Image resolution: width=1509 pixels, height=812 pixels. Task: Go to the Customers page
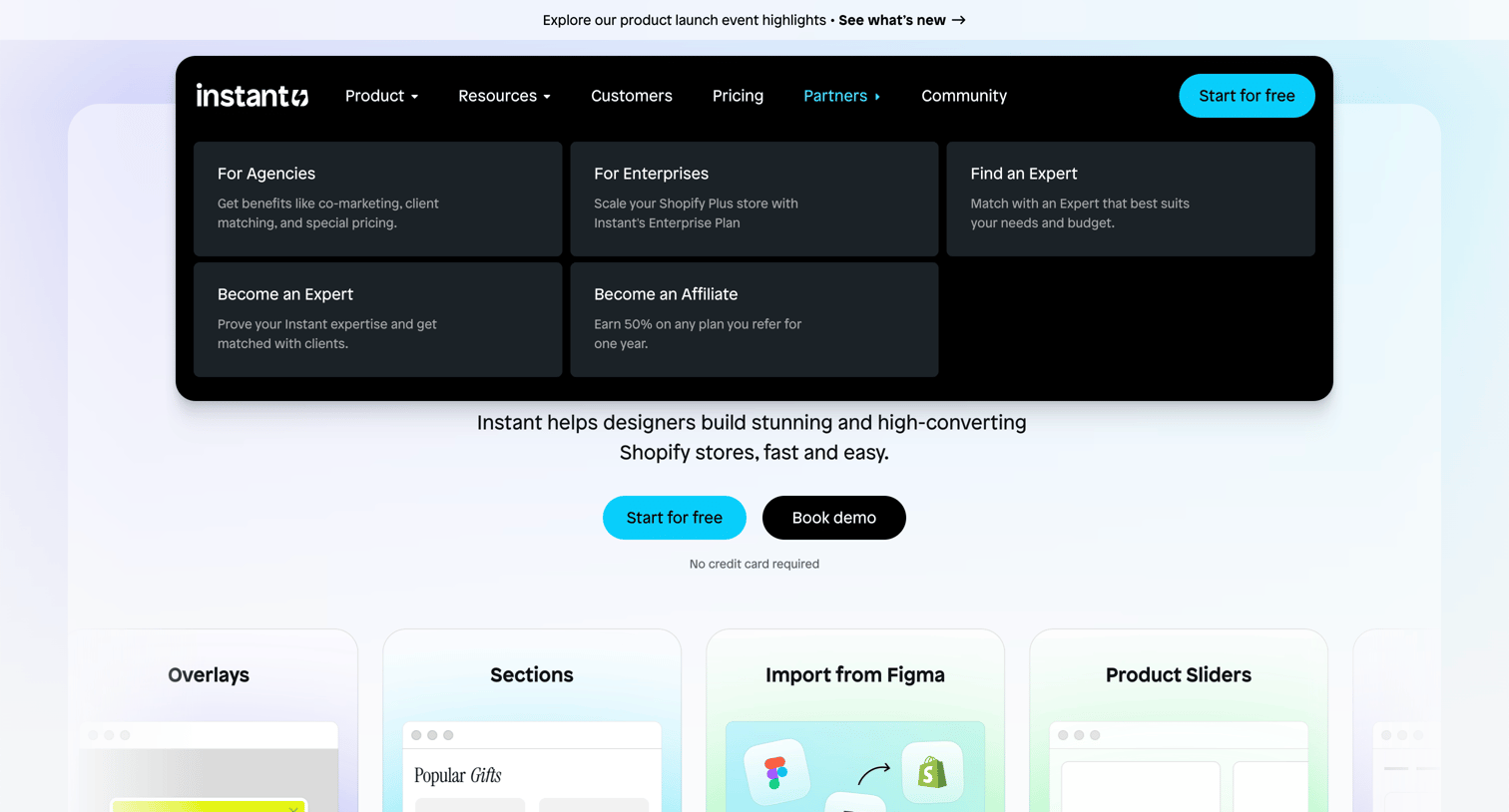632,96
